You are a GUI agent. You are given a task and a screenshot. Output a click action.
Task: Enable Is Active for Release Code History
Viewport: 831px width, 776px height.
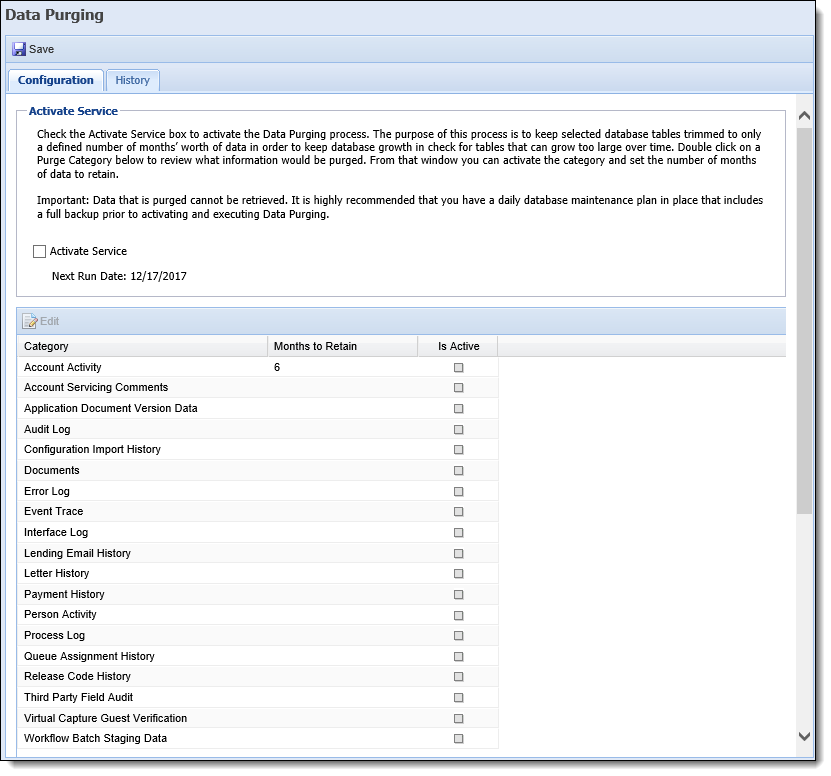point(458,677)
